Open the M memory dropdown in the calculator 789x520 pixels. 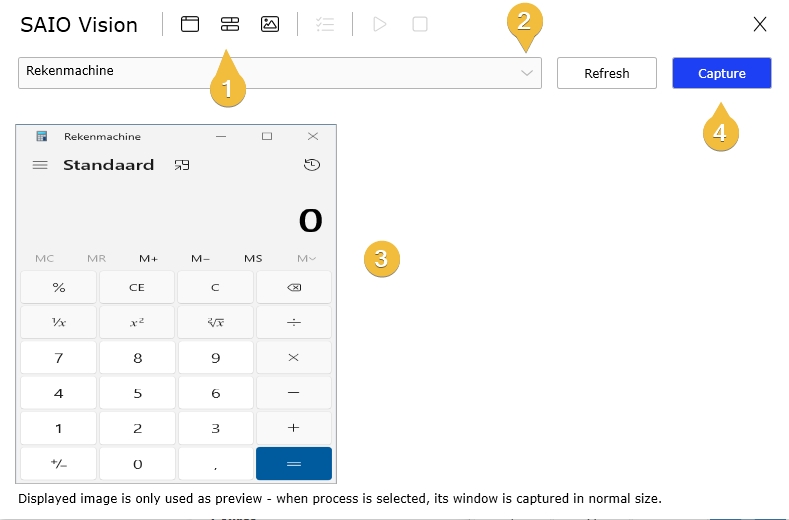tap(306, 258)
